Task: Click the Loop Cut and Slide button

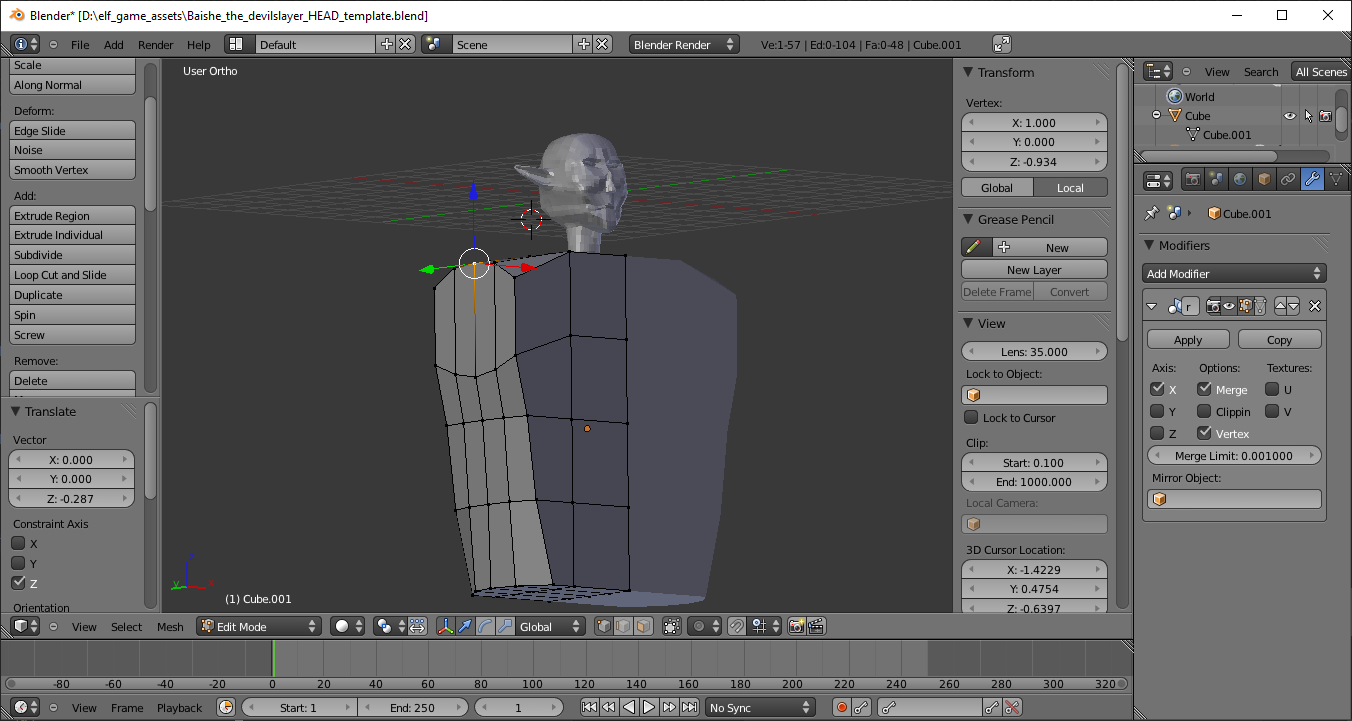Action: pyautogui.click(x=72, y=275)
